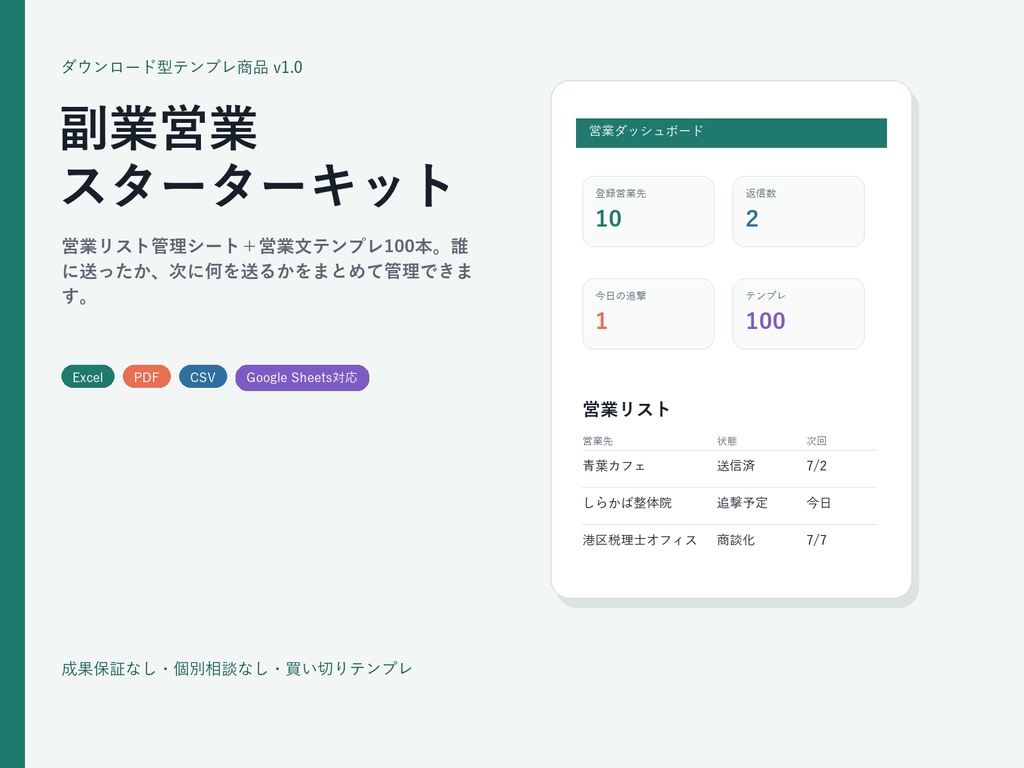The height and width of the screenshot is (768, 1024).
Task: Click the CSV format badge
Action: point(202,377)
